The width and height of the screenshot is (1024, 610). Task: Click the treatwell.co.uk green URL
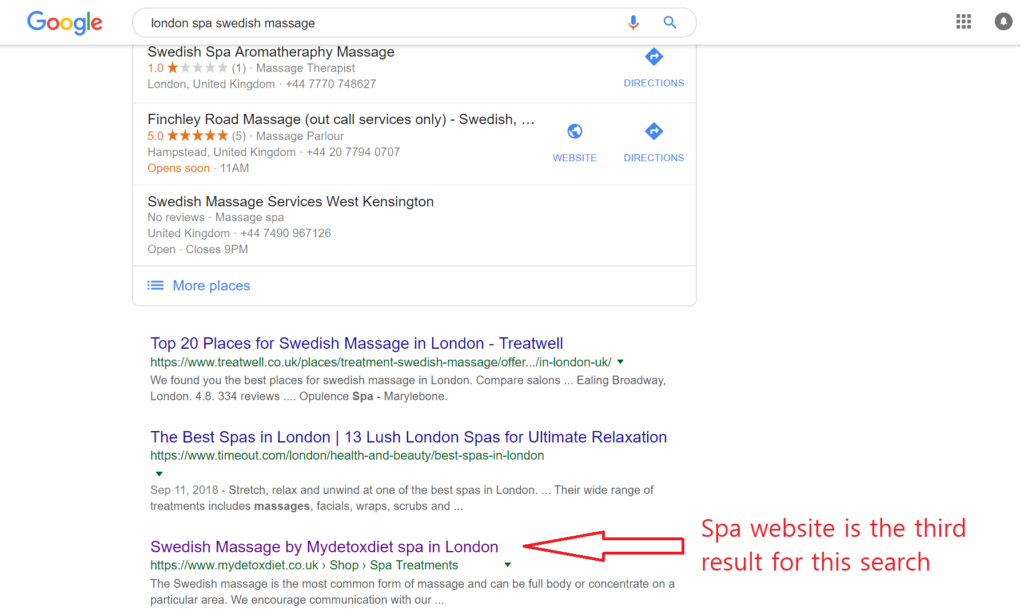(381, 362)
